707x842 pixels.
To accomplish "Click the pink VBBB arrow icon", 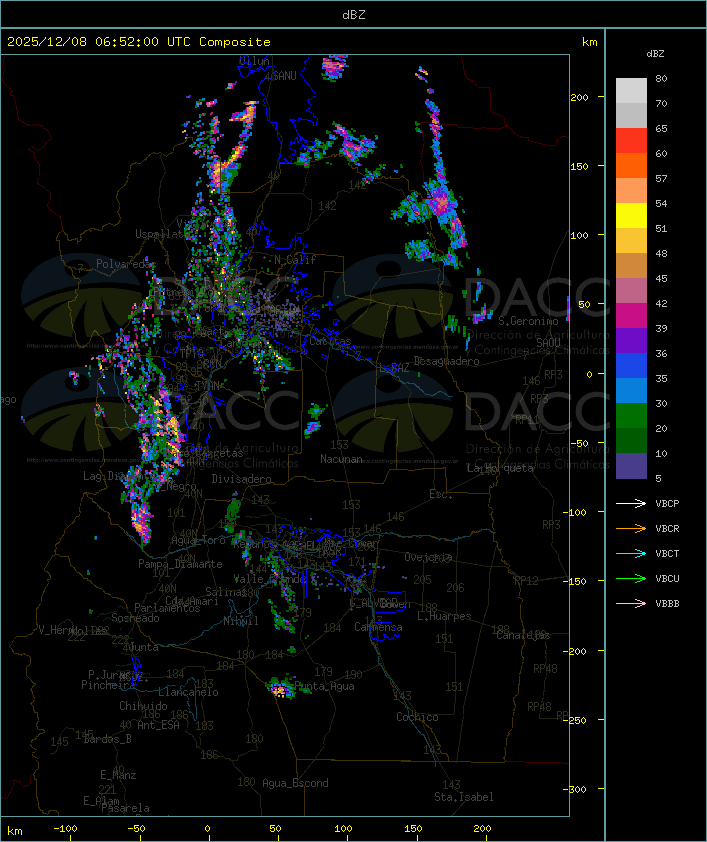I will click(x=631, y=603).
